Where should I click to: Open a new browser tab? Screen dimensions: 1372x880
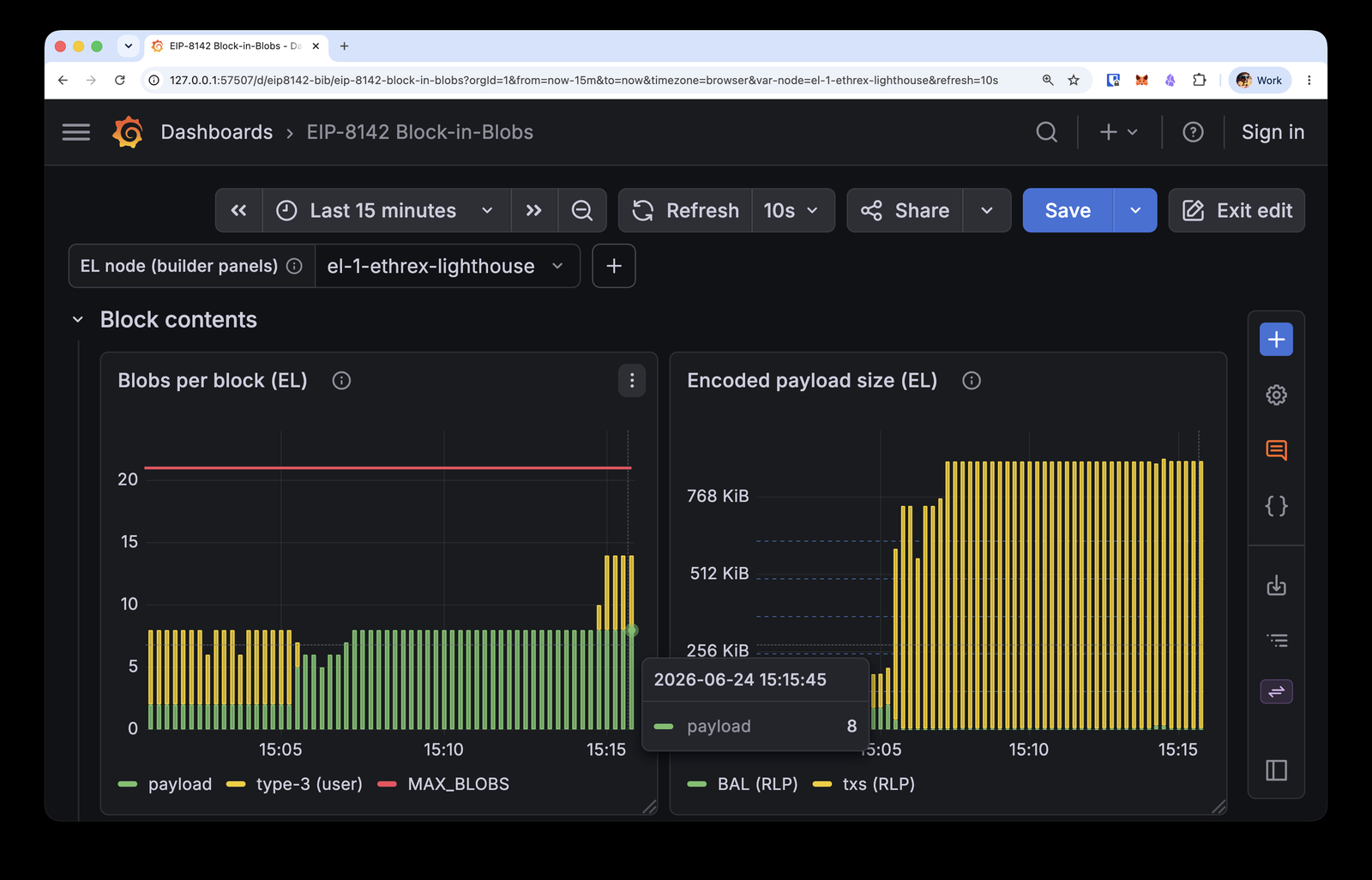(345, 46)
